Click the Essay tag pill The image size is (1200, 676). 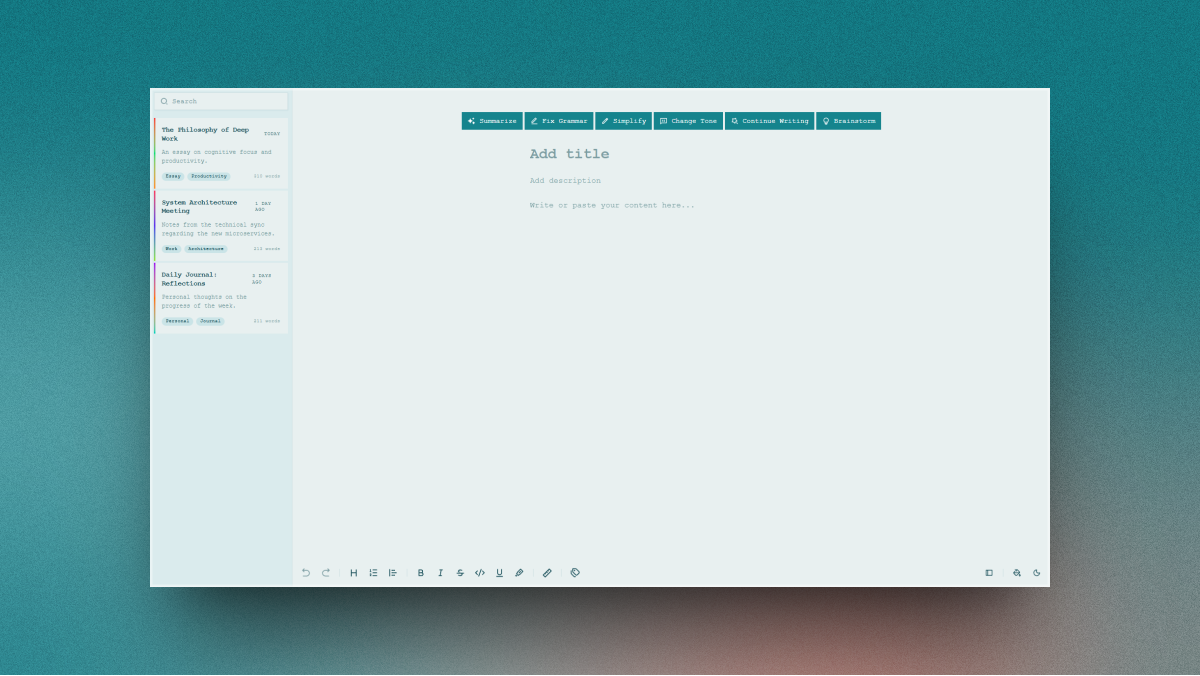click(x=171, y=176)
